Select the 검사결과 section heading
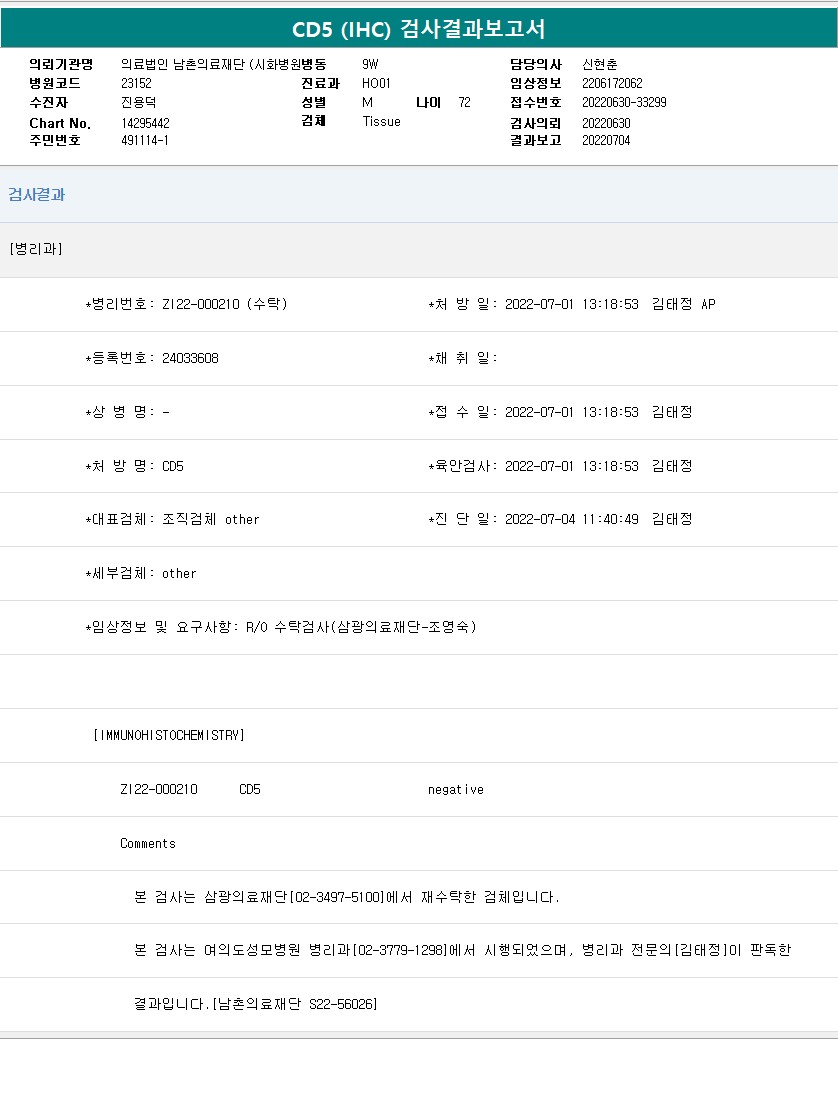 (37, 195)
